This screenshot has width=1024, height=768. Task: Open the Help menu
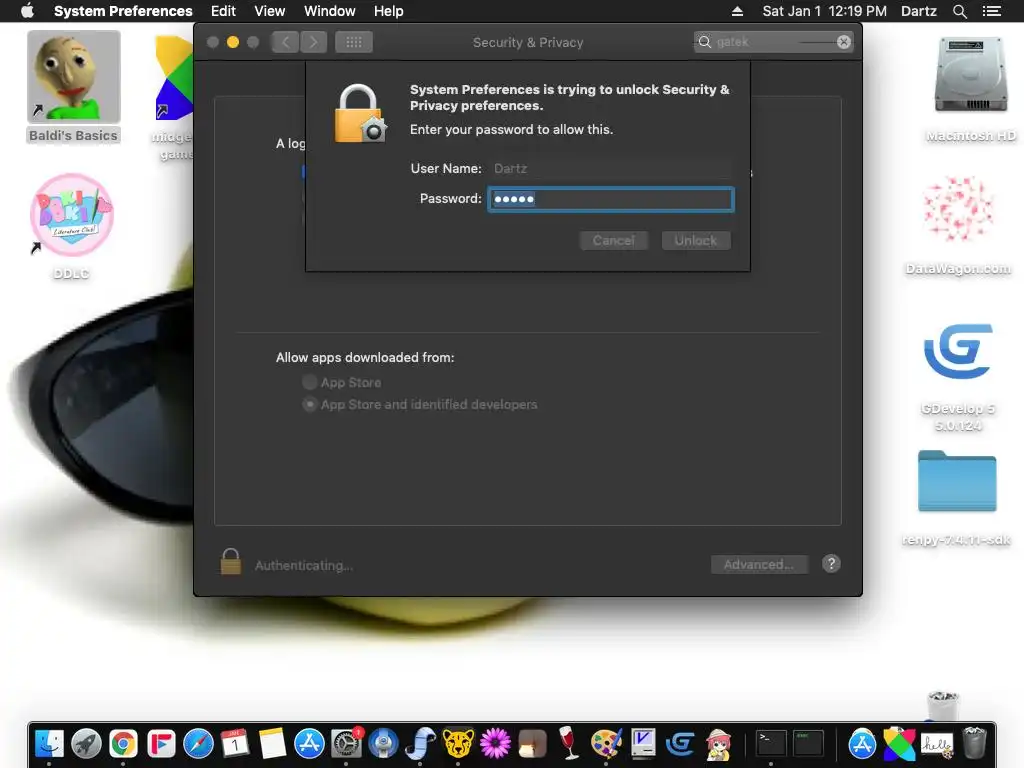[x=389, y=11]
